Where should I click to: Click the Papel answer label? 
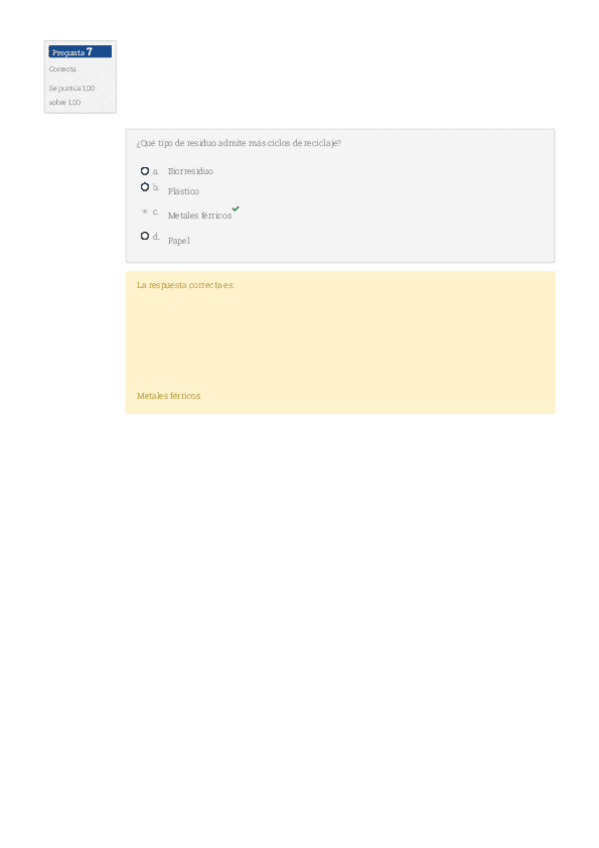point(178,241)
